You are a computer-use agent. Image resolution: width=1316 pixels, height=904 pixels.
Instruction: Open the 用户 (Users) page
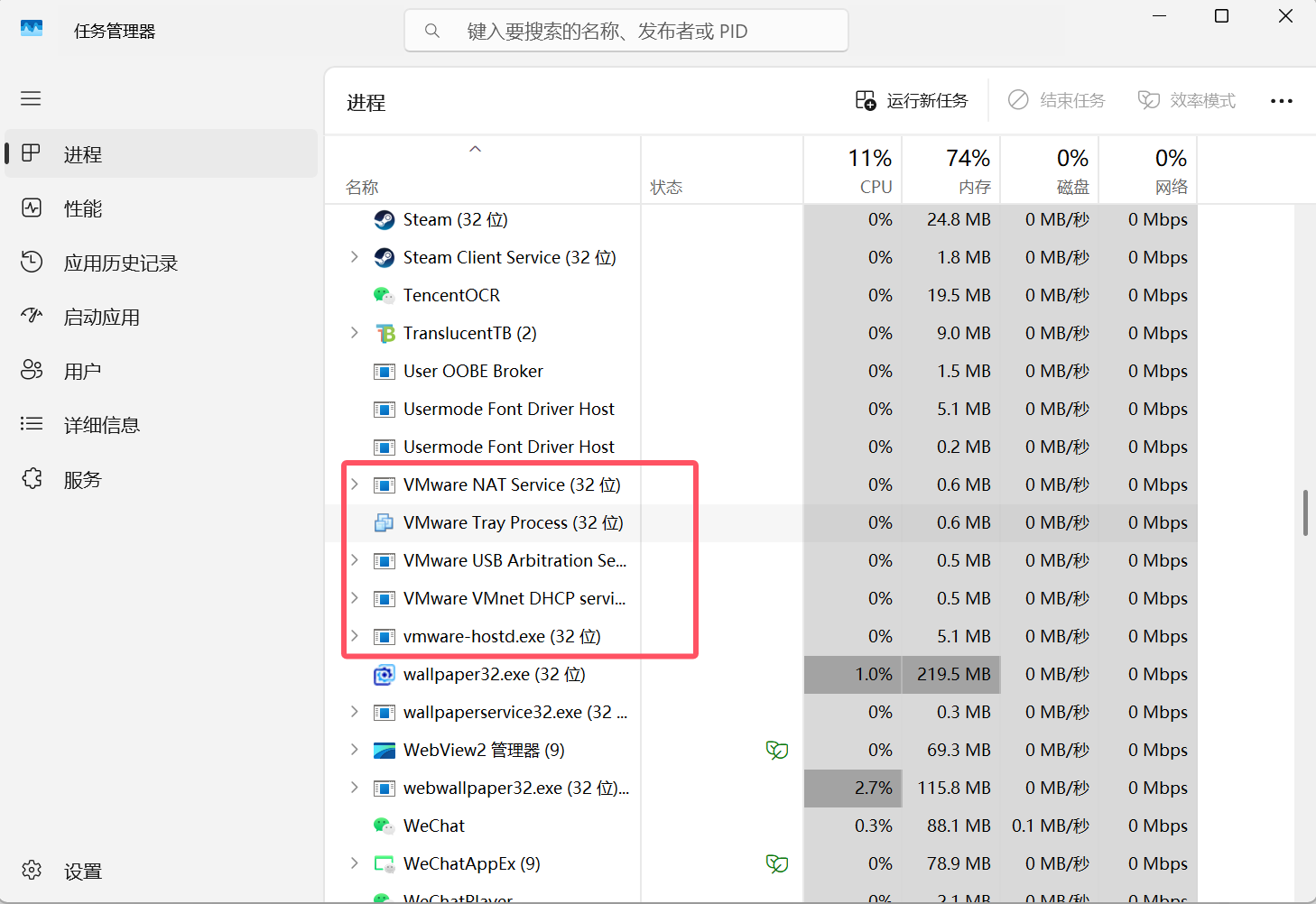coord(162,371)
